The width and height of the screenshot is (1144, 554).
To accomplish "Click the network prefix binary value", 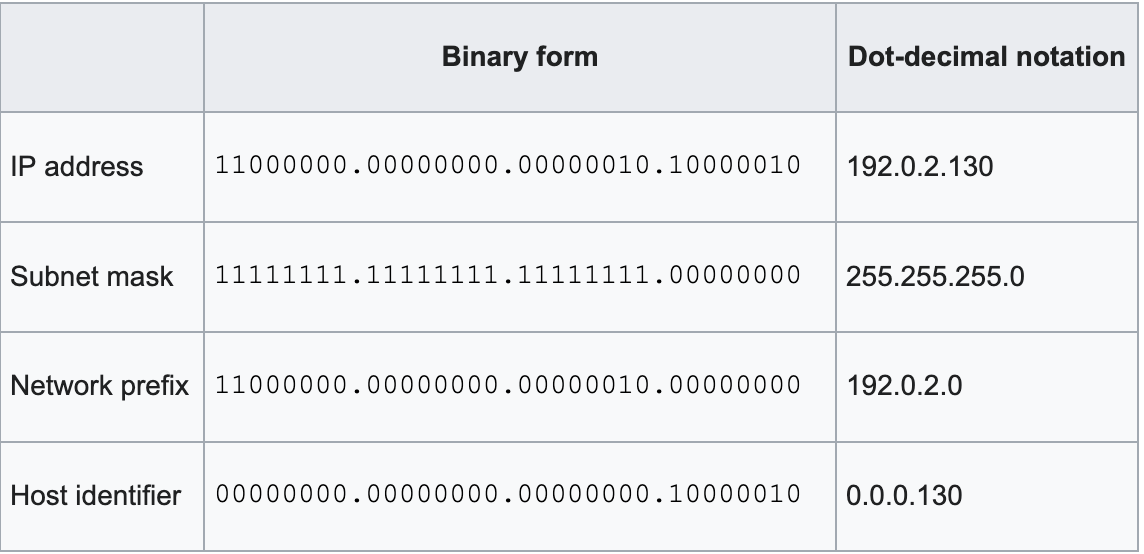I will point(509,385).
